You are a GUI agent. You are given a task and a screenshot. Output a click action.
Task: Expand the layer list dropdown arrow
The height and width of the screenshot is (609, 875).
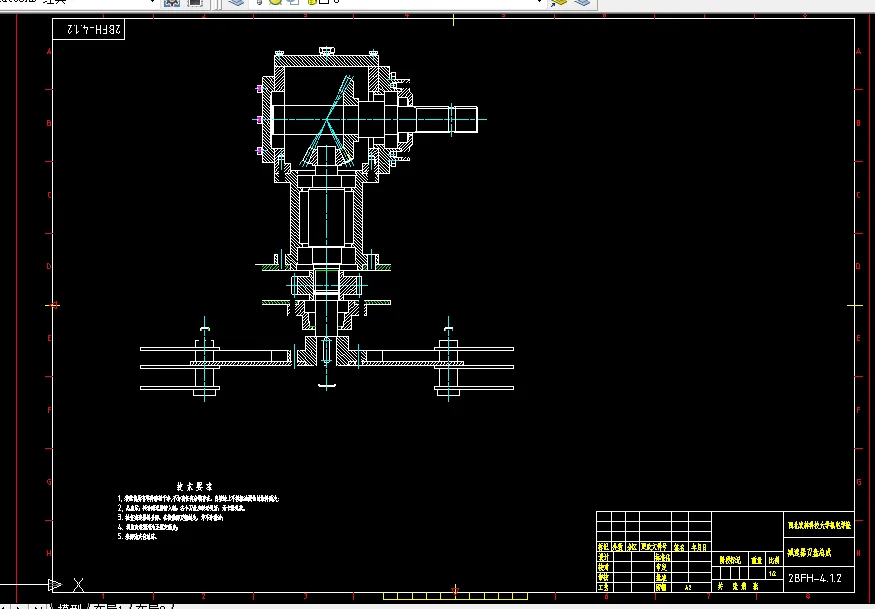point(540,2)
